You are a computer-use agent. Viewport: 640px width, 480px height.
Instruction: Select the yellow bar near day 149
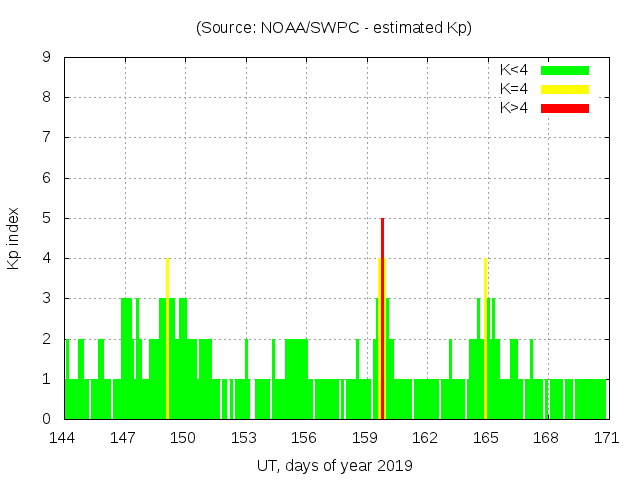point(167,338)
